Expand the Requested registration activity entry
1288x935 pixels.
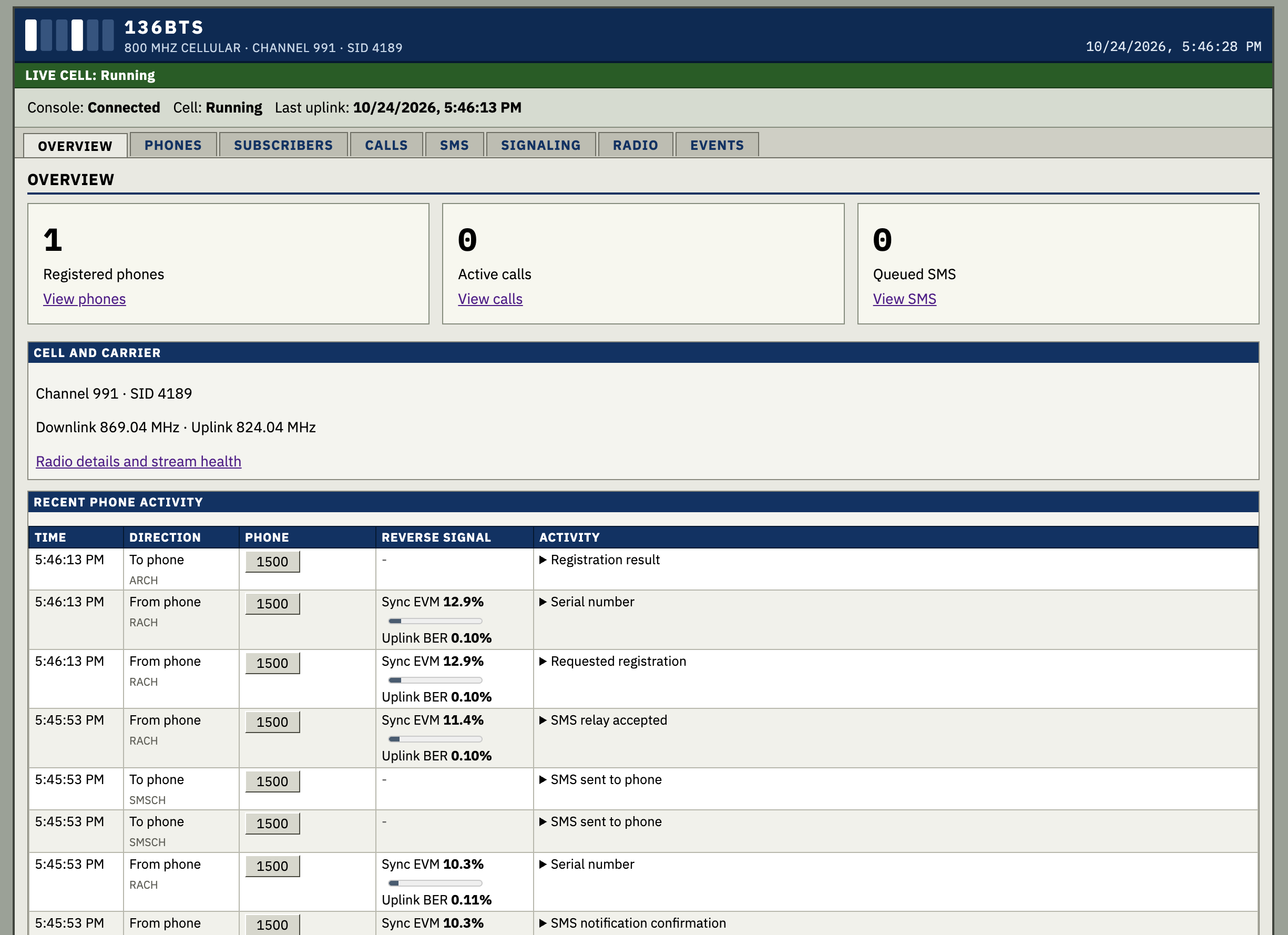coord(613,661)
